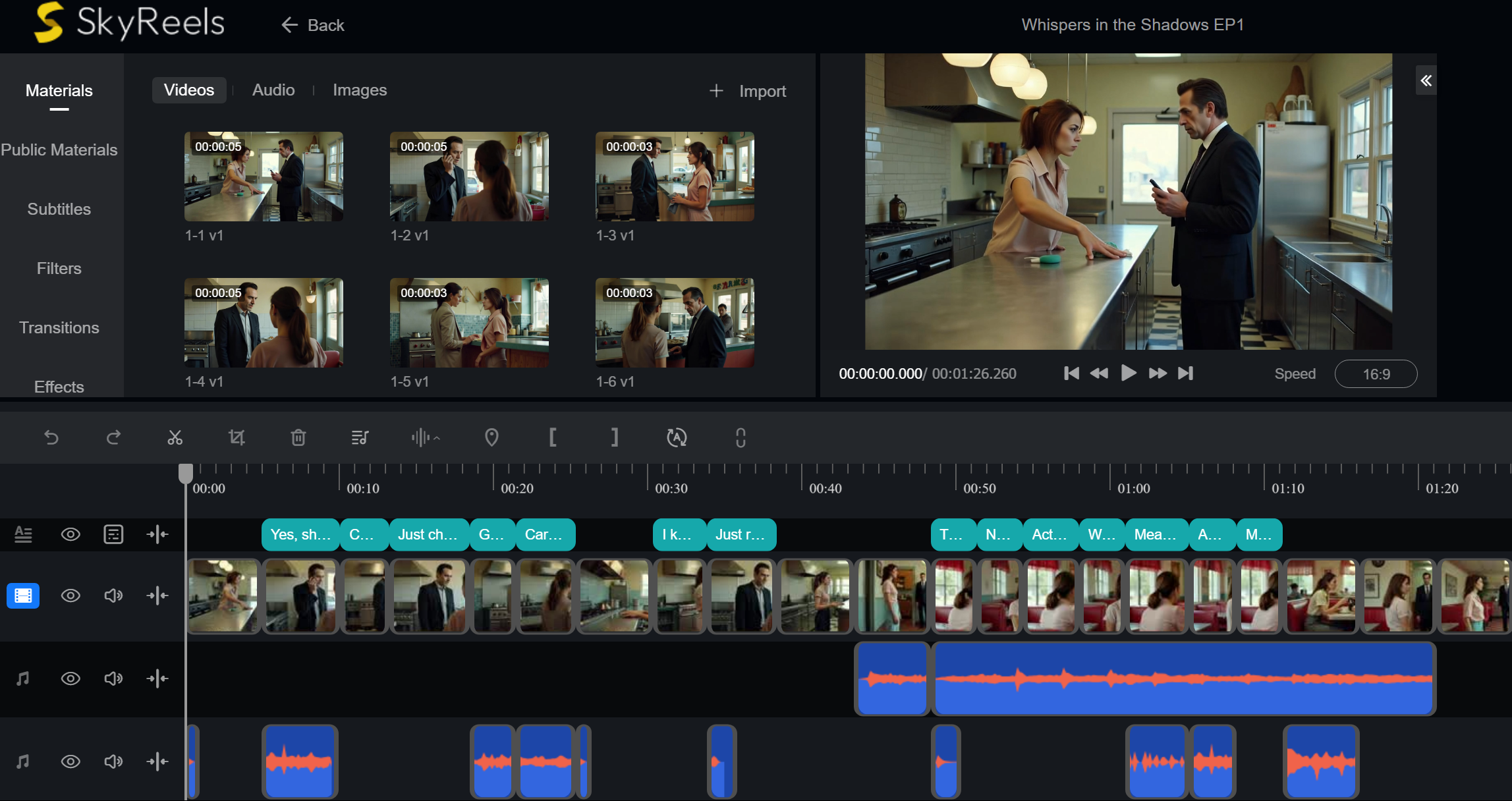Open the Transitions sidebar section

pos(59,328)
